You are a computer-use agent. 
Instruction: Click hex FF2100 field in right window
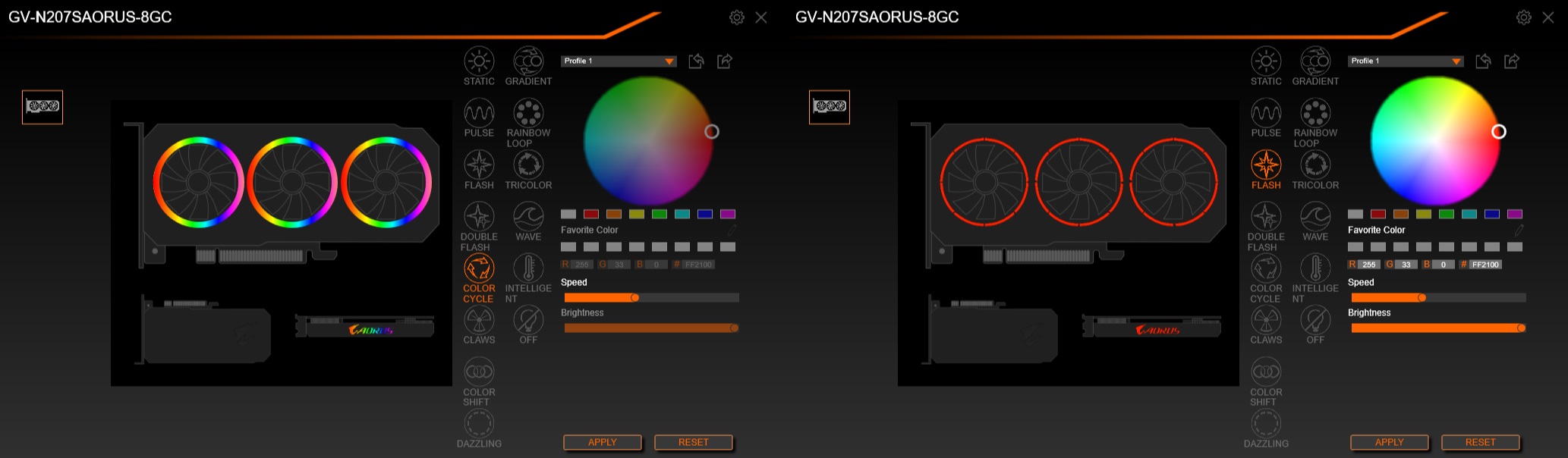(1485, 265)
